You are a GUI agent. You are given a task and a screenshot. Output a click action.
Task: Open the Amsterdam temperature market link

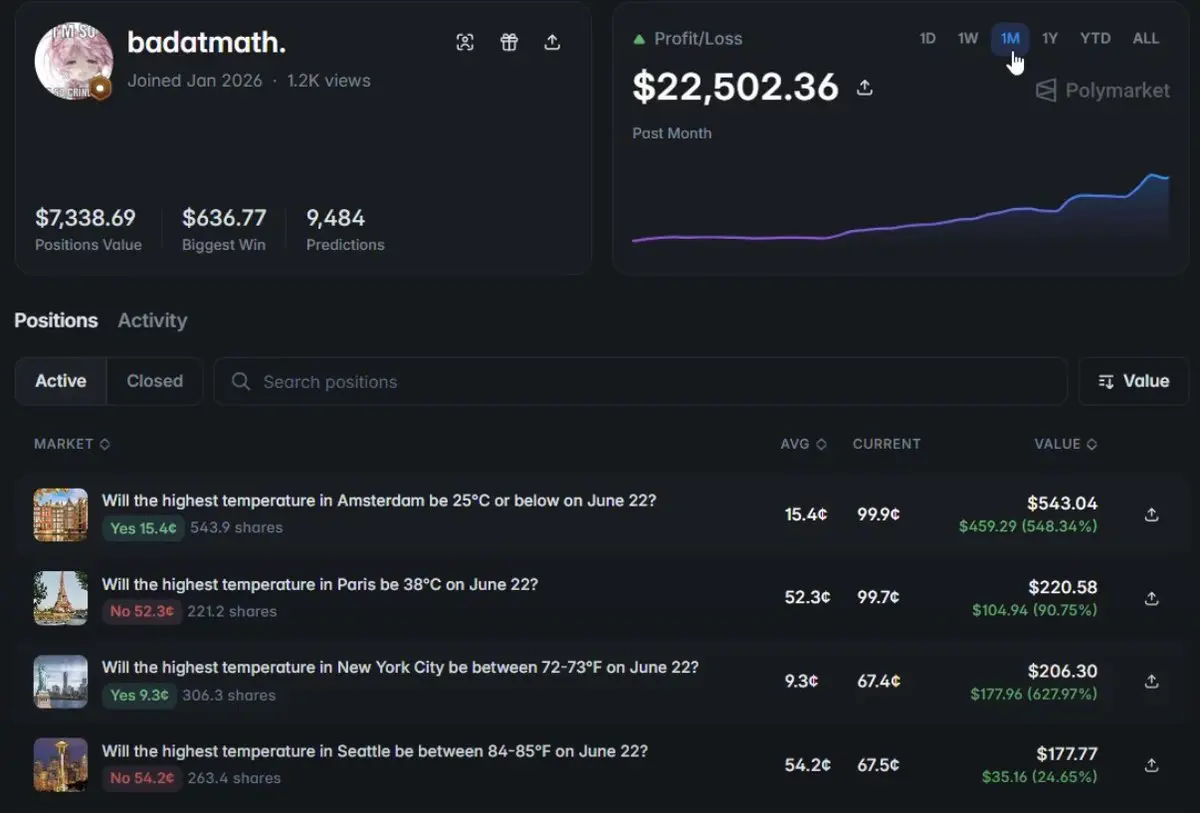pyautogui.click(x=379, y=500)
